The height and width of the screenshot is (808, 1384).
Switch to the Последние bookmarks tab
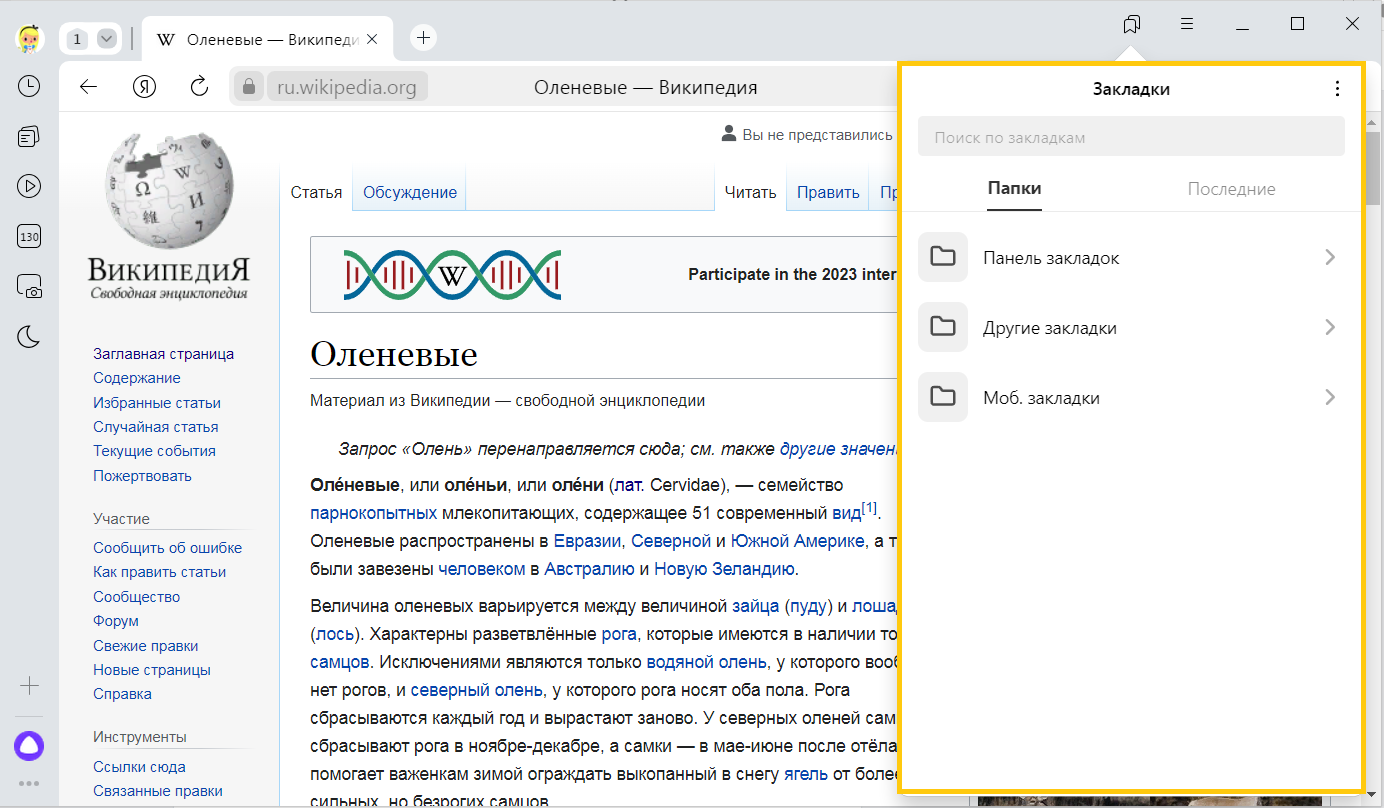pos(1231,189)
